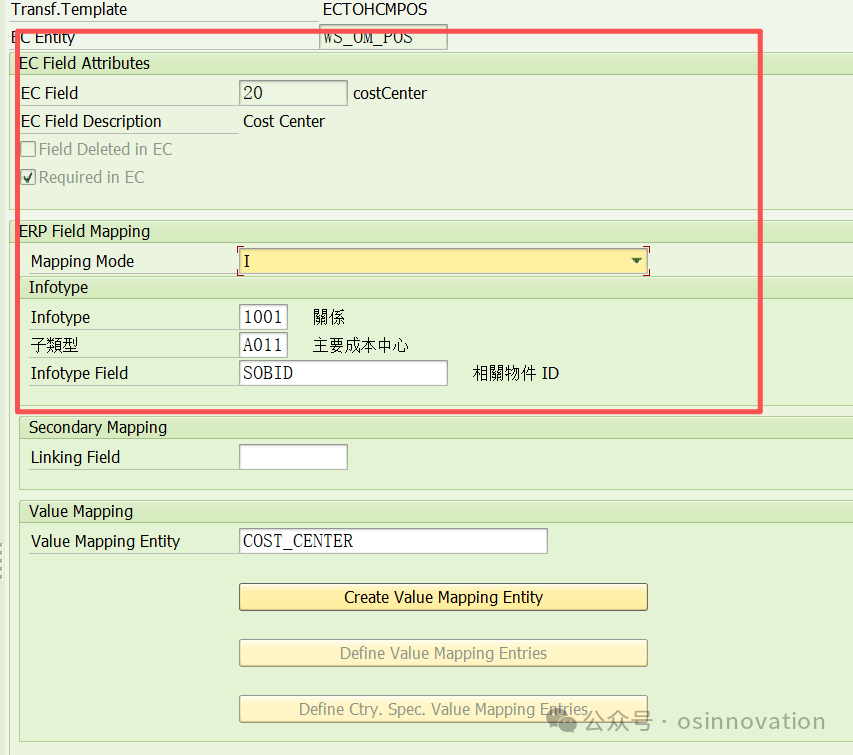The width and height of the screenshot is (853, 755).
Task: Click the 子類型 label
Action: 54,345
